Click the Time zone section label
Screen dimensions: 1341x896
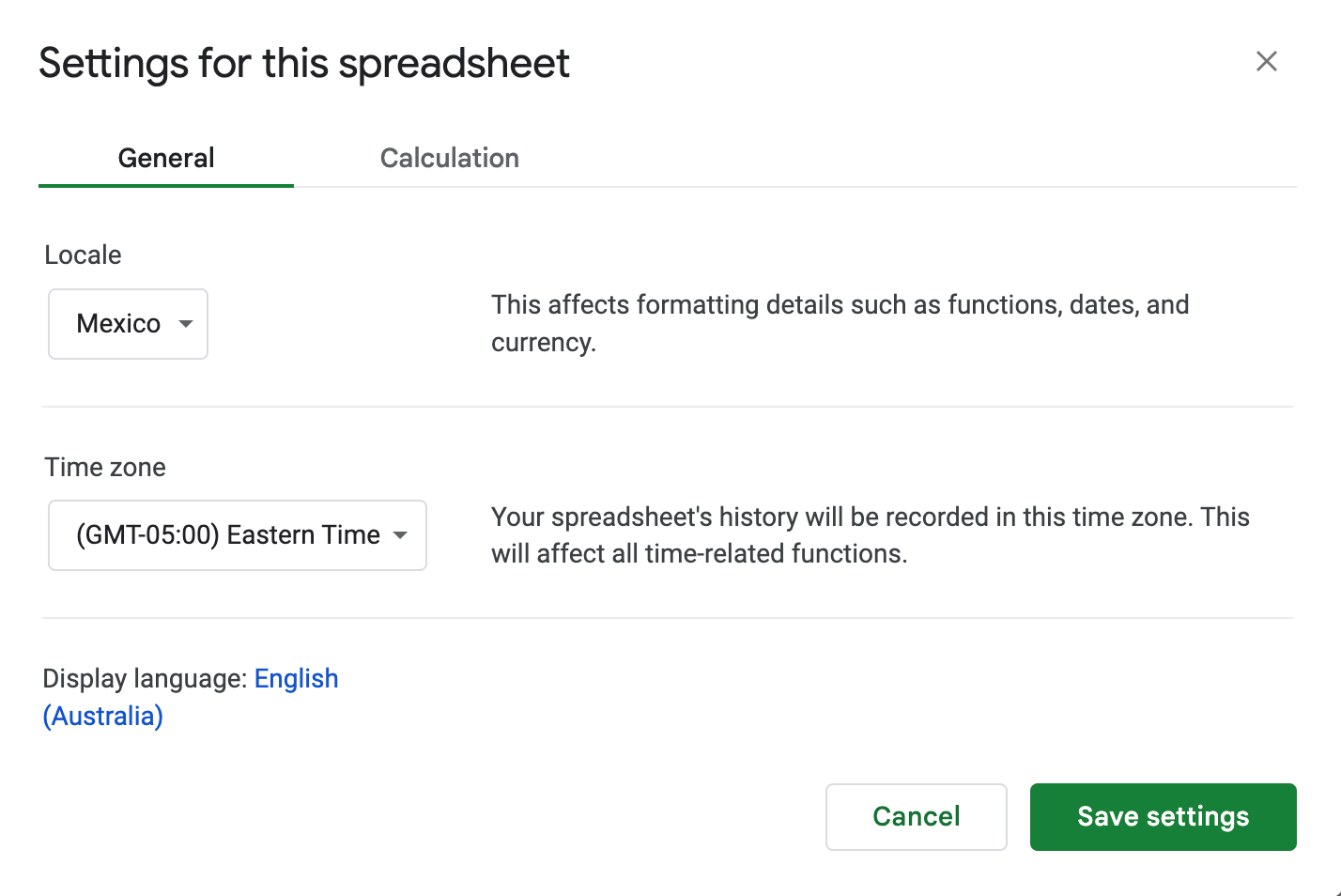click(105, 468)
